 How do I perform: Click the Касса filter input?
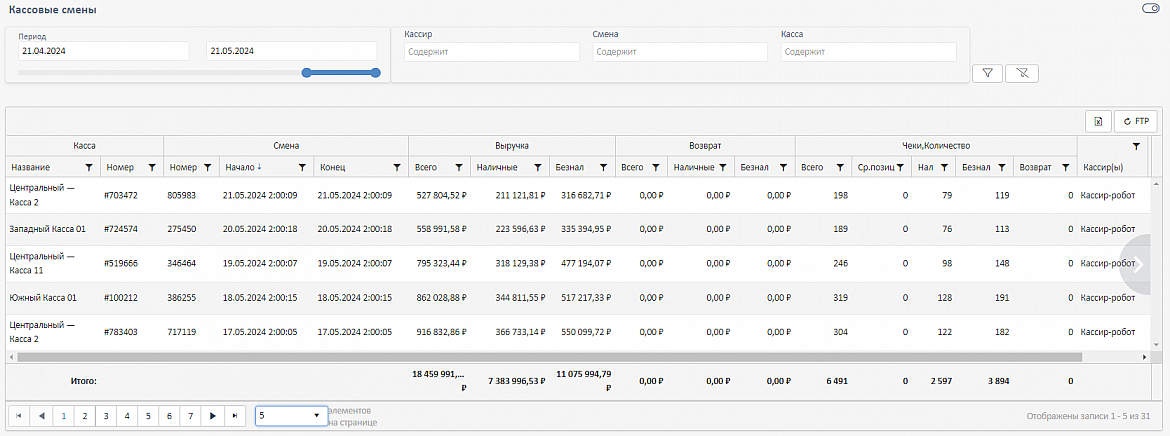click(869, 52)
